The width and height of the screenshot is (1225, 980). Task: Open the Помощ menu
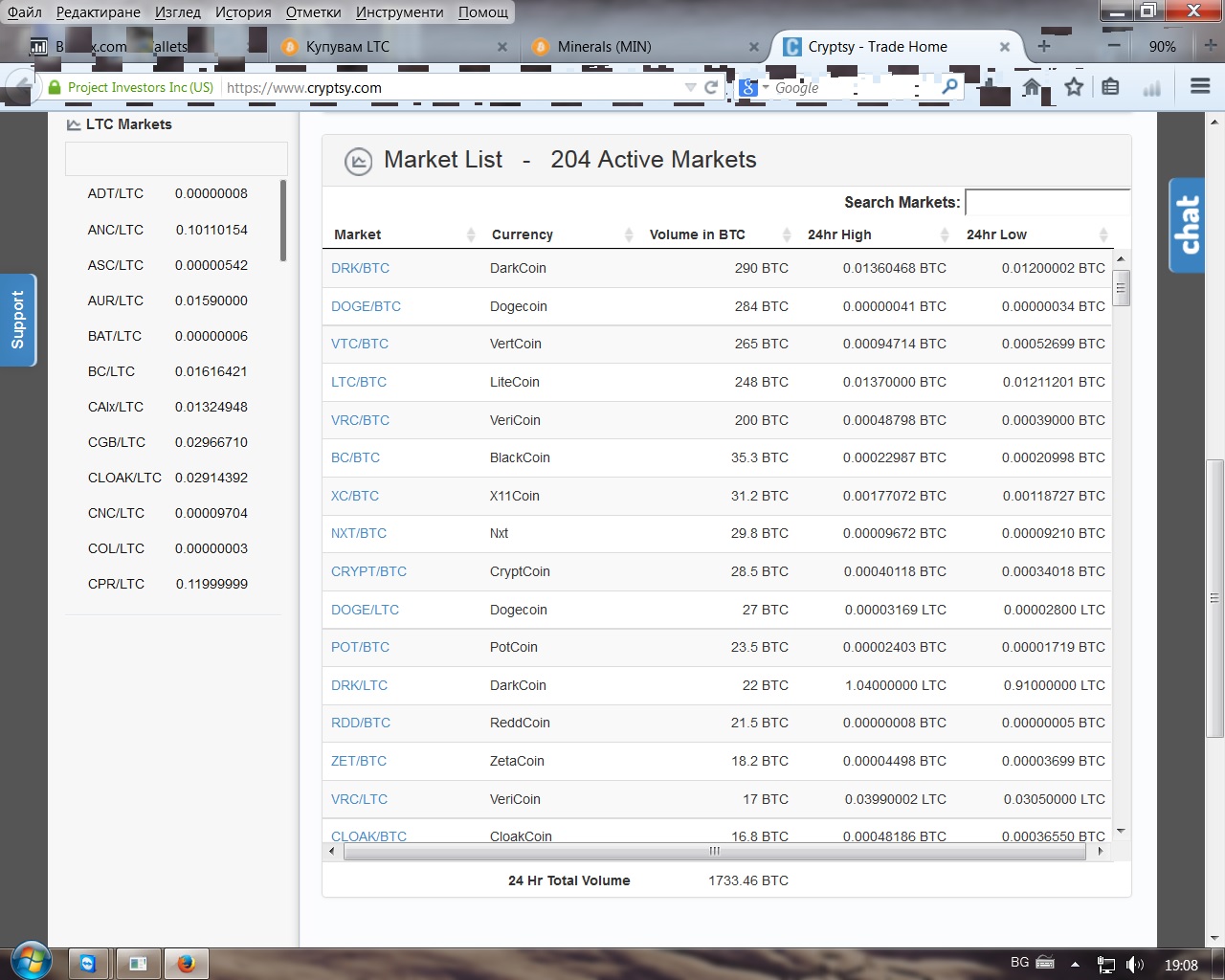click(x=483, y=12)
